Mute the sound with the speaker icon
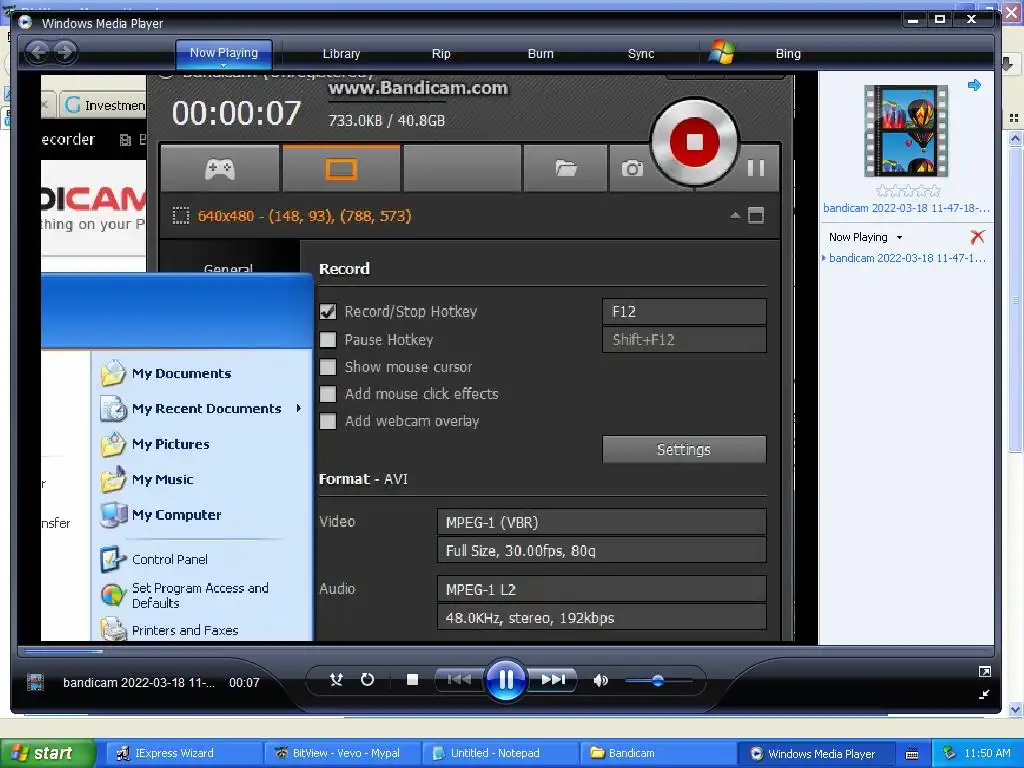 [600, 680]
